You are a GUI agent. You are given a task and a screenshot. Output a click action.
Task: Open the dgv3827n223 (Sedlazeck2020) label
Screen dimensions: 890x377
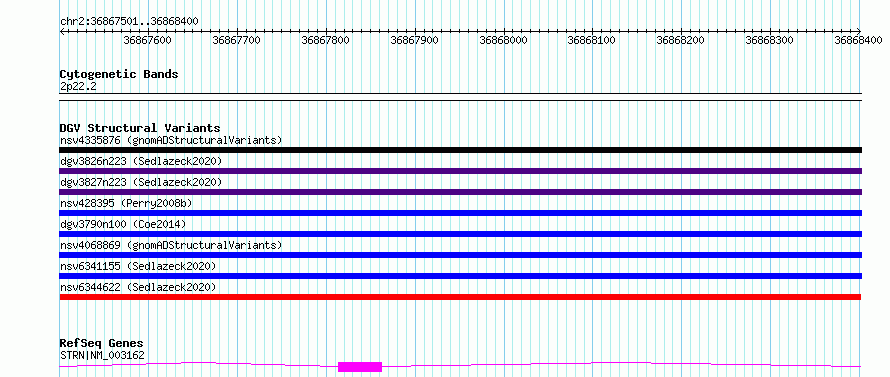141,182
